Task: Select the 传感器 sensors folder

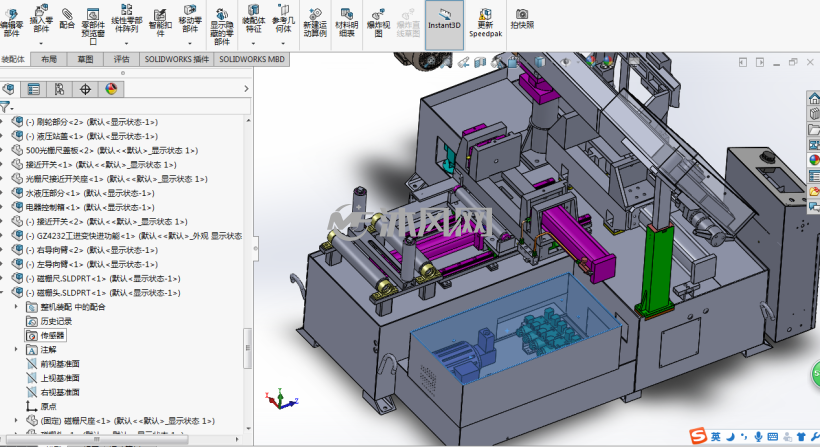Action: (x=46, y=335)
